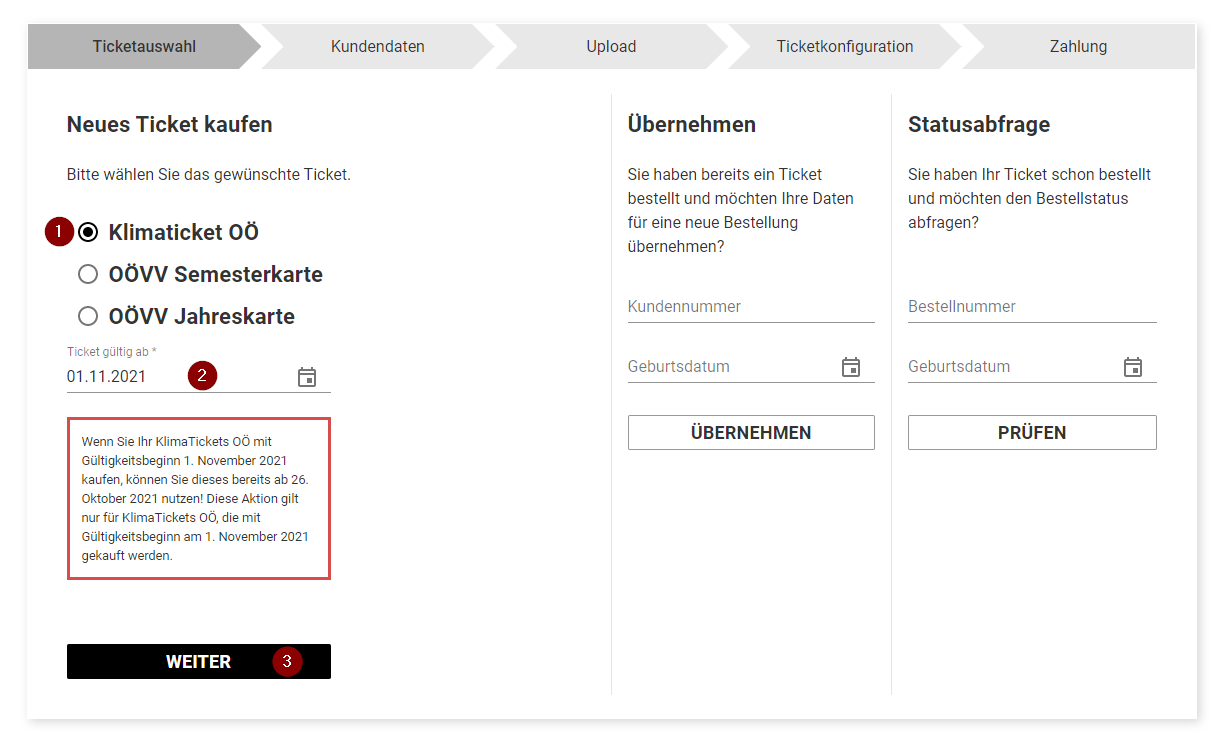
Task: Go to Ticketauswahl step
Action: 144,46
